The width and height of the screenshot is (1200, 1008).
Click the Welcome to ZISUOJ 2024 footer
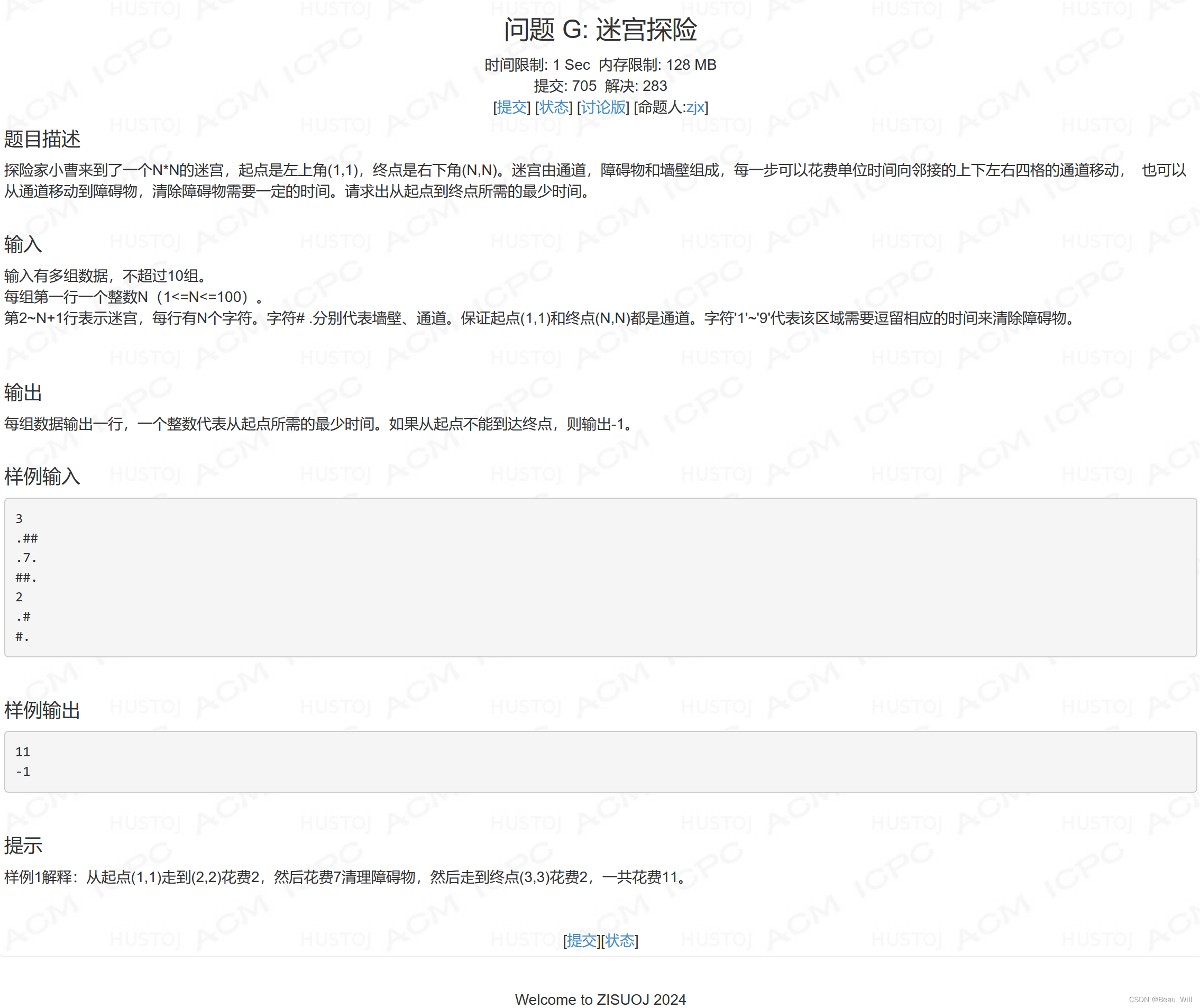pyautogui.click(x=599, y=999)
